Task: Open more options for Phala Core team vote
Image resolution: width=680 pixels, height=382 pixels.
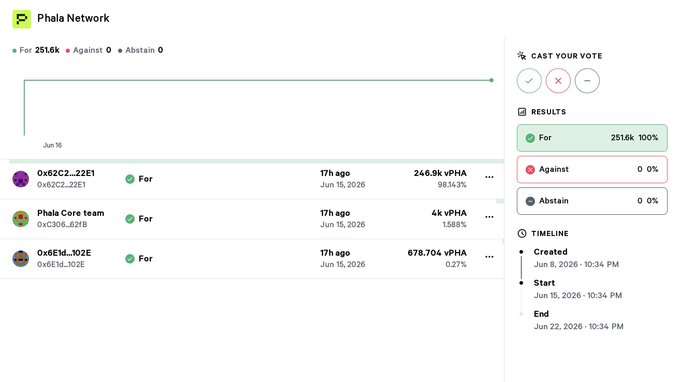Action: click(489, 217)
